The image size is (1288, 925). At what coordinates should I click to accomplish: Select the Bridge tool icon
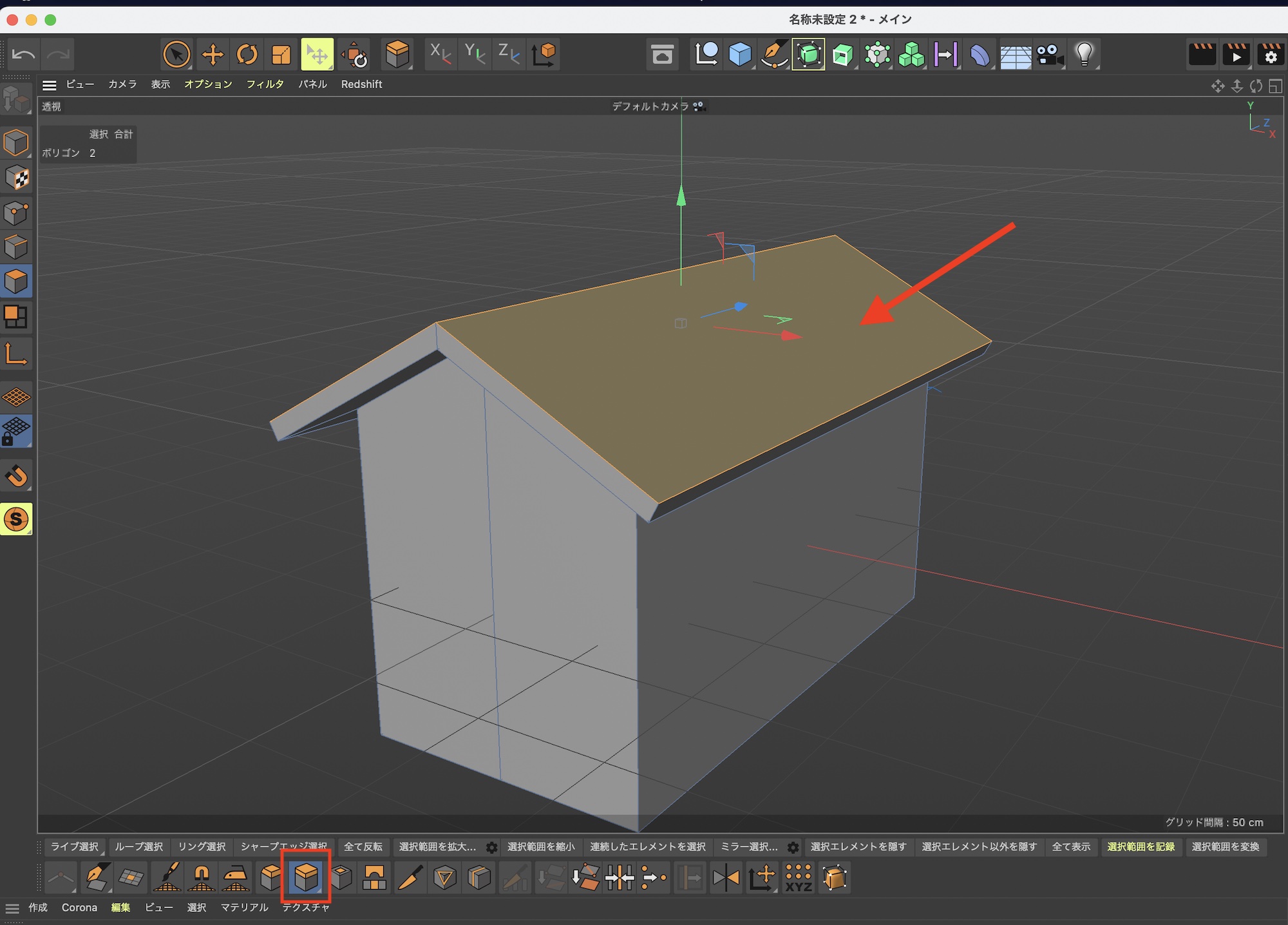pos(374,877)
